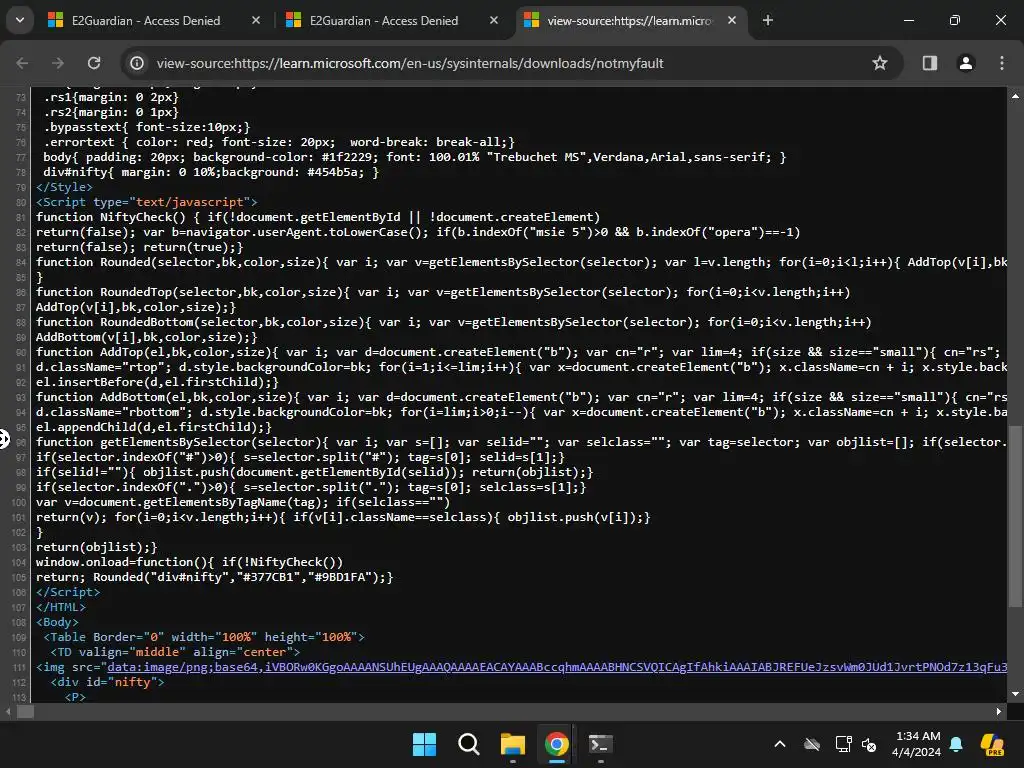Image resolution: width=1024 pixels, height=768 pixels.
Task: Open the Copilot preview icon
Action: 992,744
